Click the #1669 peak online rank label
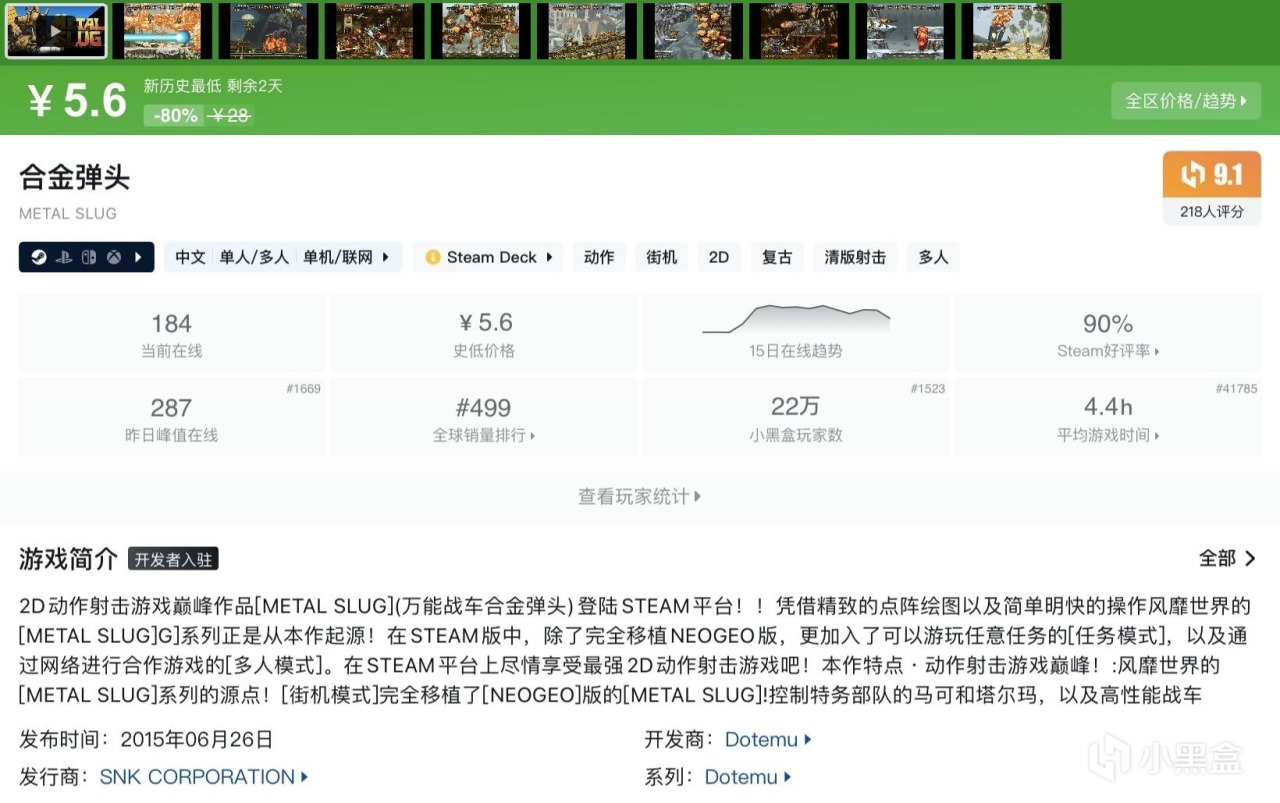Screen dimensions: 1280x803 point(303,389)
